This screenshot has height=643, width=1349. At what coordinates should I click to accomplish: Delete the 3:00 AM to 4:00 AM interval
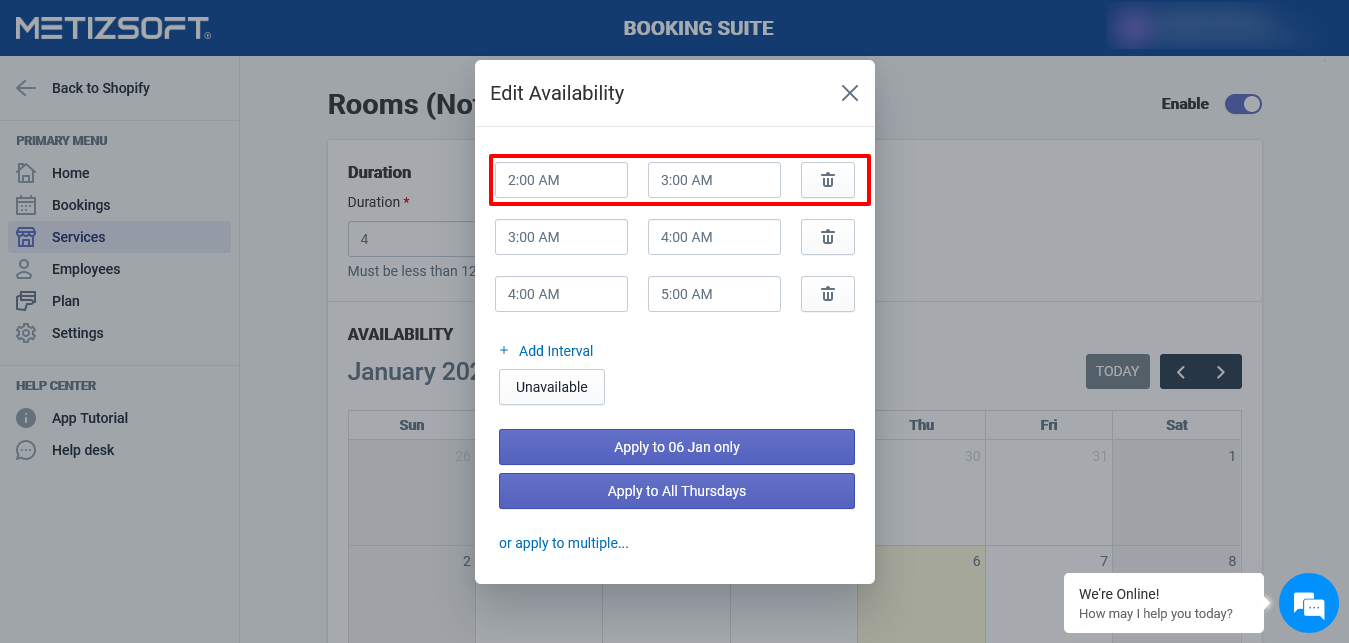tap(827, 237)
